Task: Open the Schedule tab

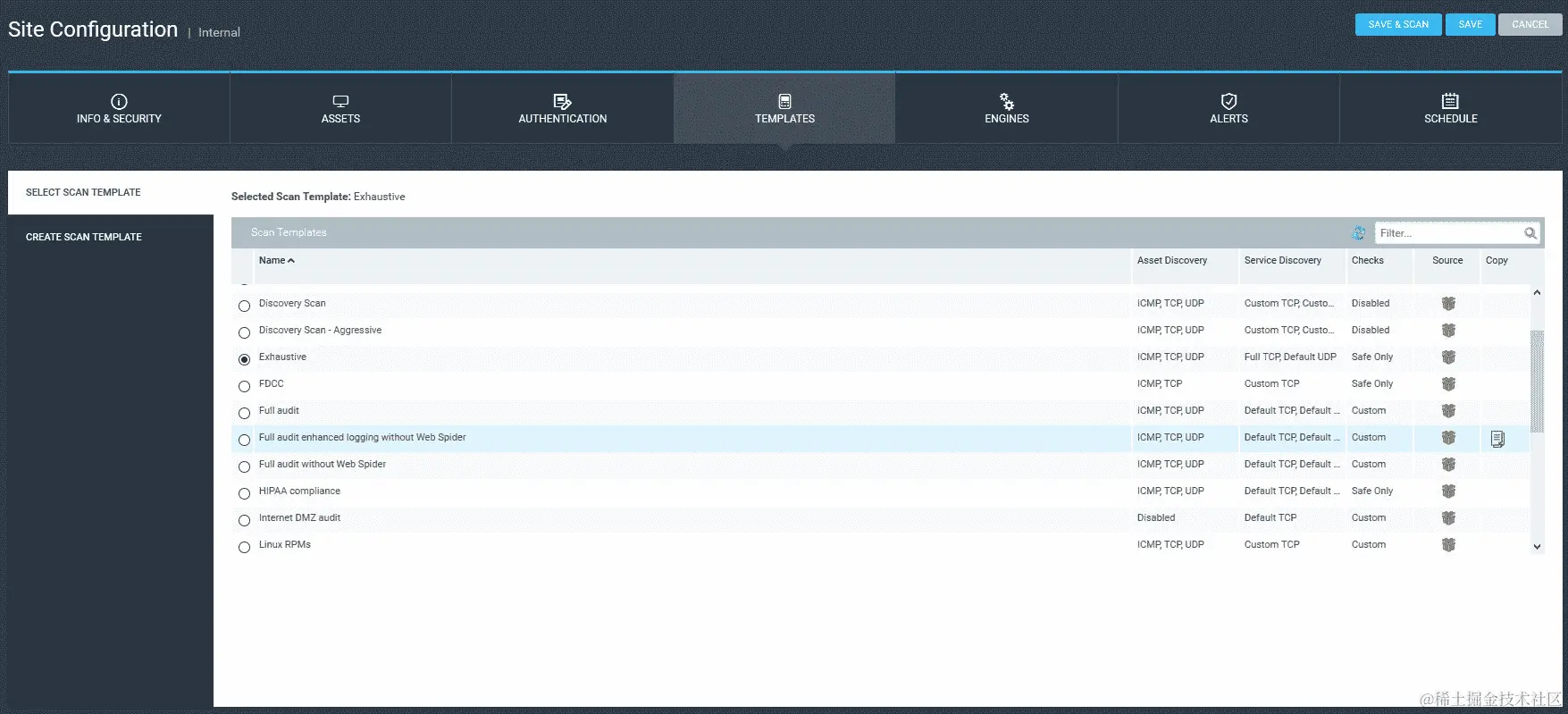Action: [x=1451, y=108]
